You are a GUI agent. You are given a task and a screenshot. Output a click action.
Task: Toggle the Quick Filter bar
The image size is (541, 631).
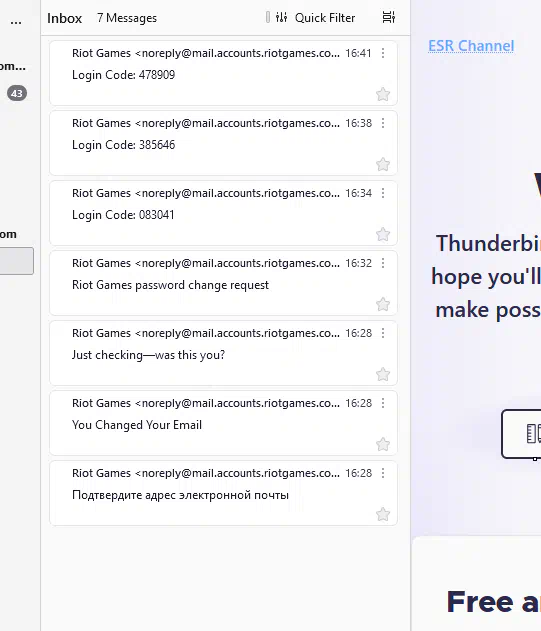(315, 18)
